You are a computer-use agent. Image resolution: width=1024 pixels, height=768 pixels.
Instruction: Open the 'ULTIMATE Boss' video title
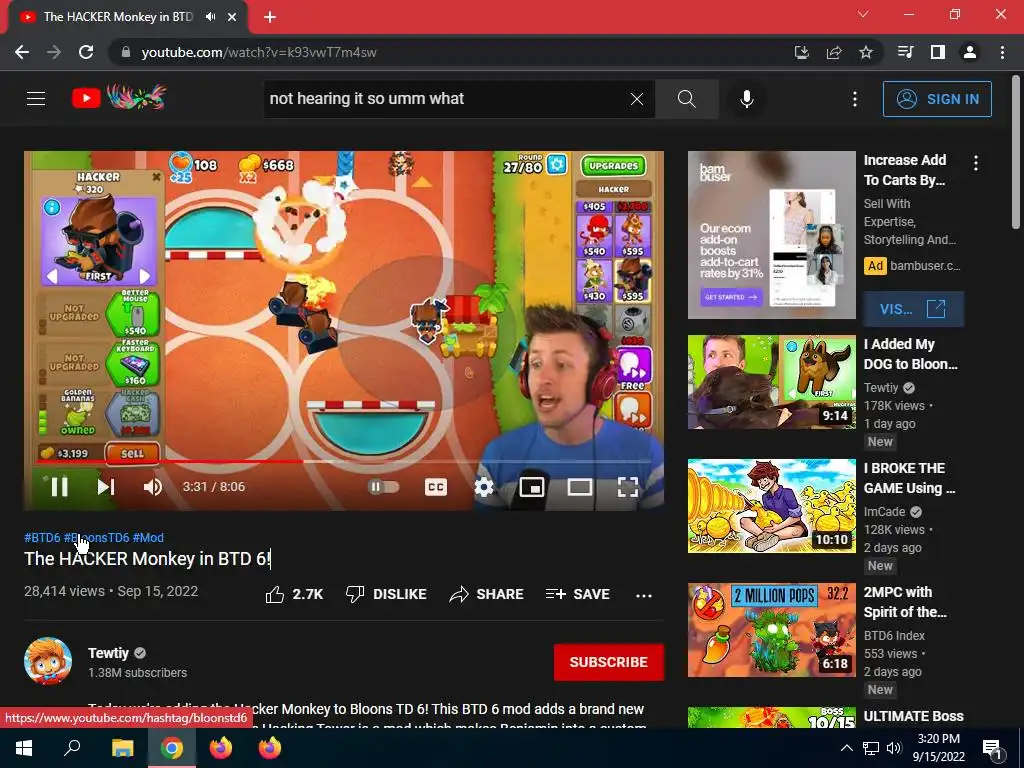pyautogui.click(x=914, y=716)
